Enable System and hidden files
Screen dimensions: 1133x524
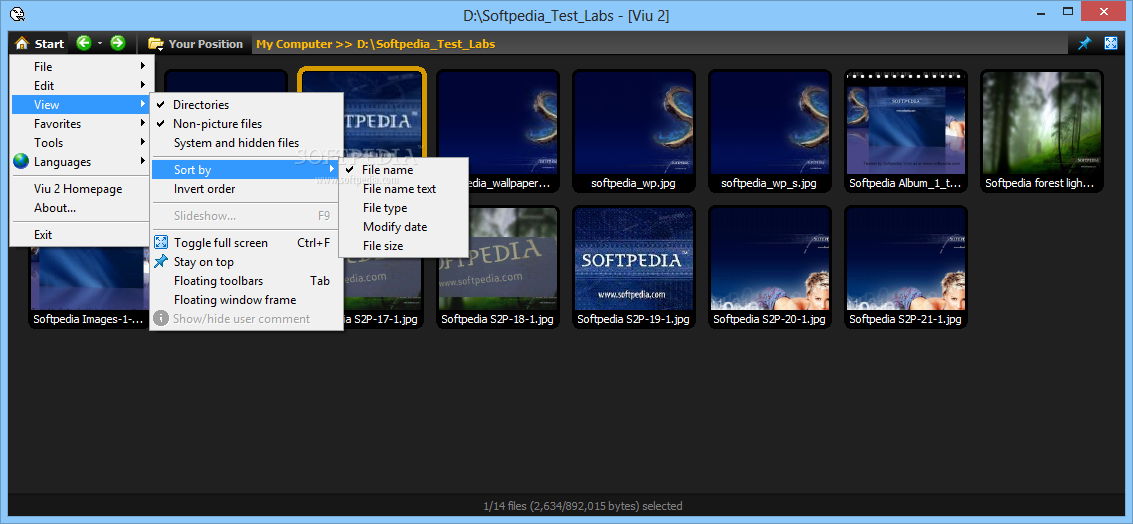tap(246, 142)
